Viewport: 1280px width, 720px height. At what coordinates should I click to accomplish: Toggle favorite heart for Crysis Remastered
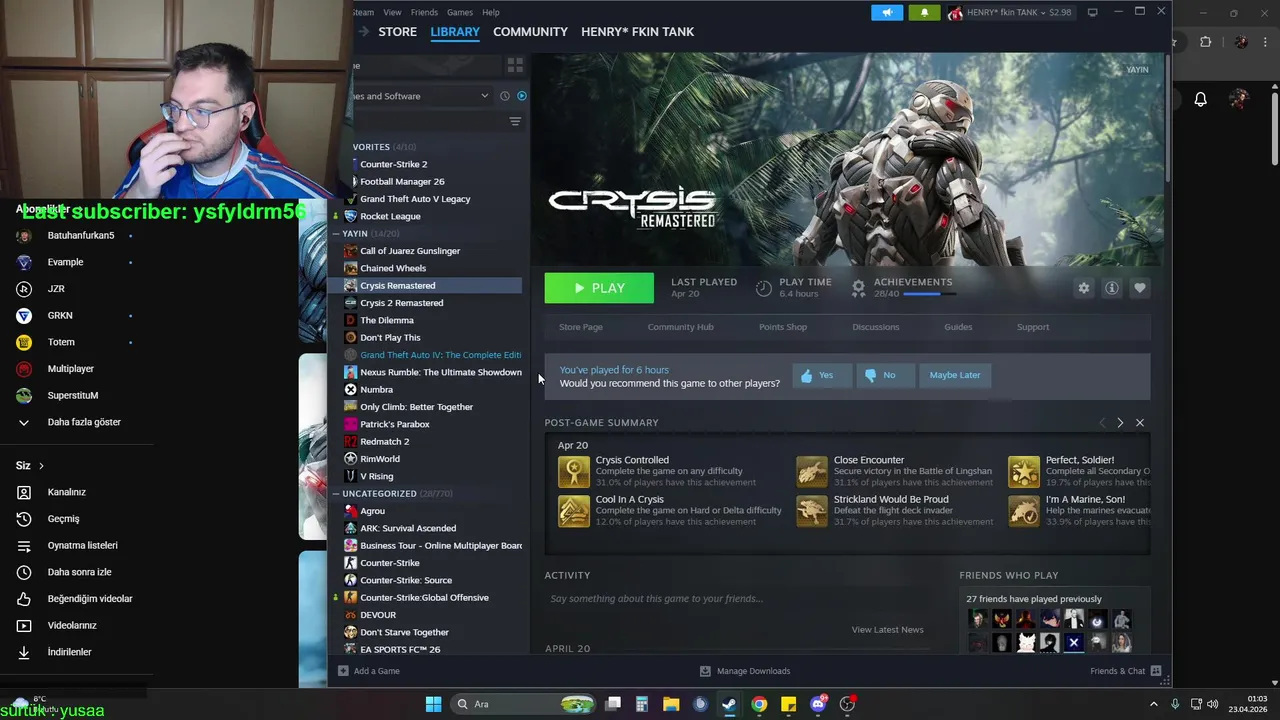click(1139, 288)
